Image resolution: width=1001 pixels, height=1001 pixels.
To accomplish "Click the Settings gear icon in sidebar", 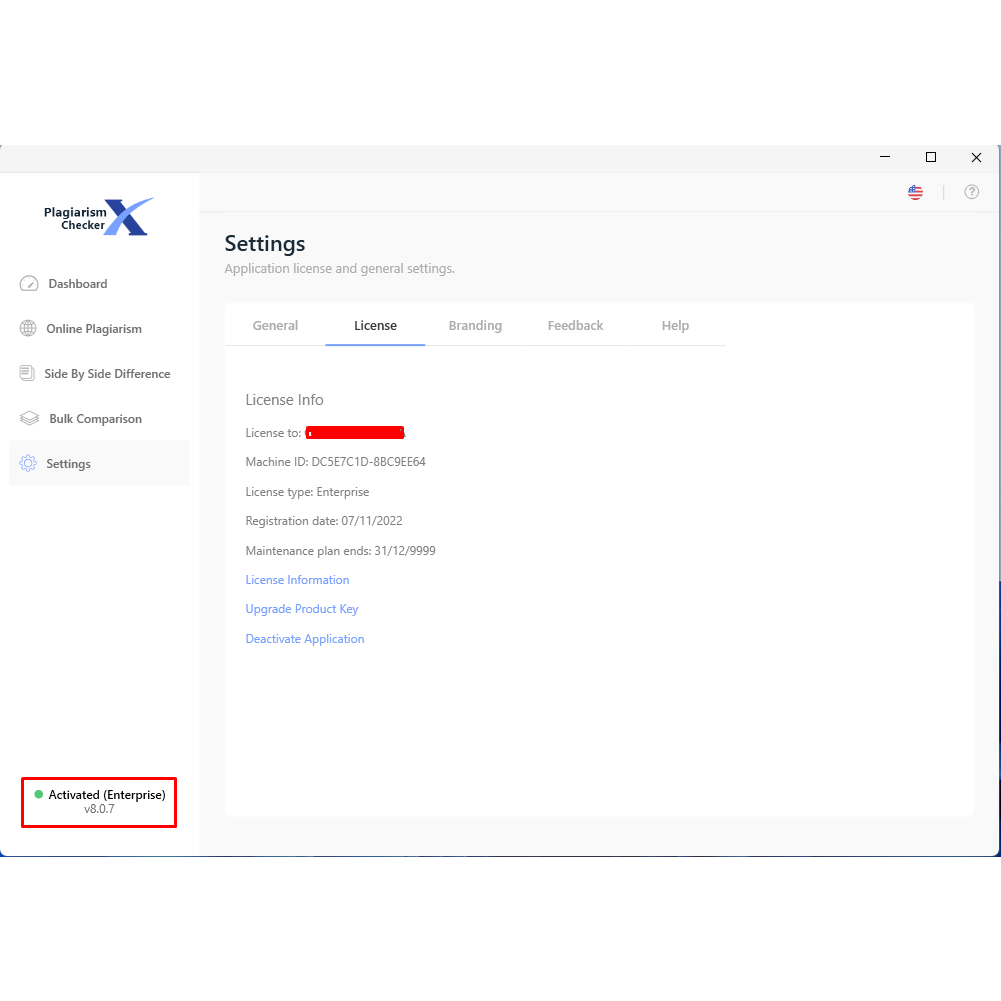I will click(28, 464).
